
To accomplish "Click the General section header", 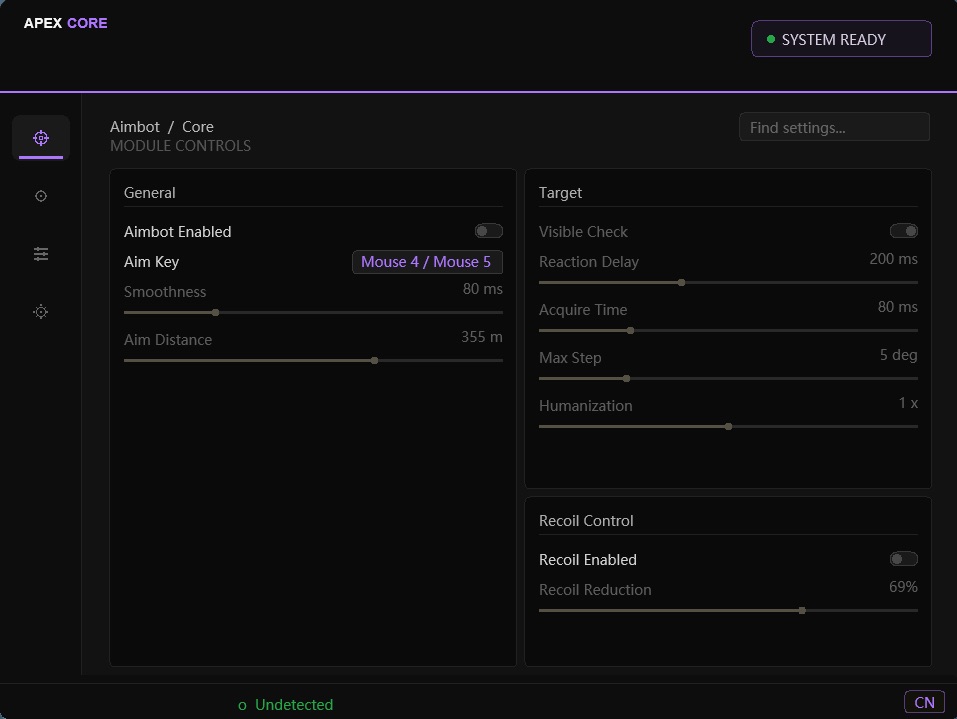I will [x=150, y=193].
